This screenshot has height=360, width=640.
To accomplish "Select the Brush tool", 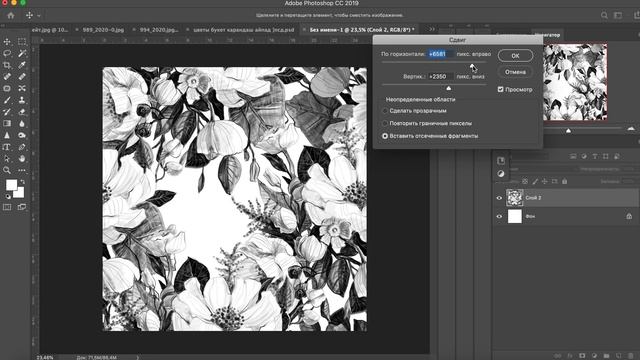I will 7,100.
